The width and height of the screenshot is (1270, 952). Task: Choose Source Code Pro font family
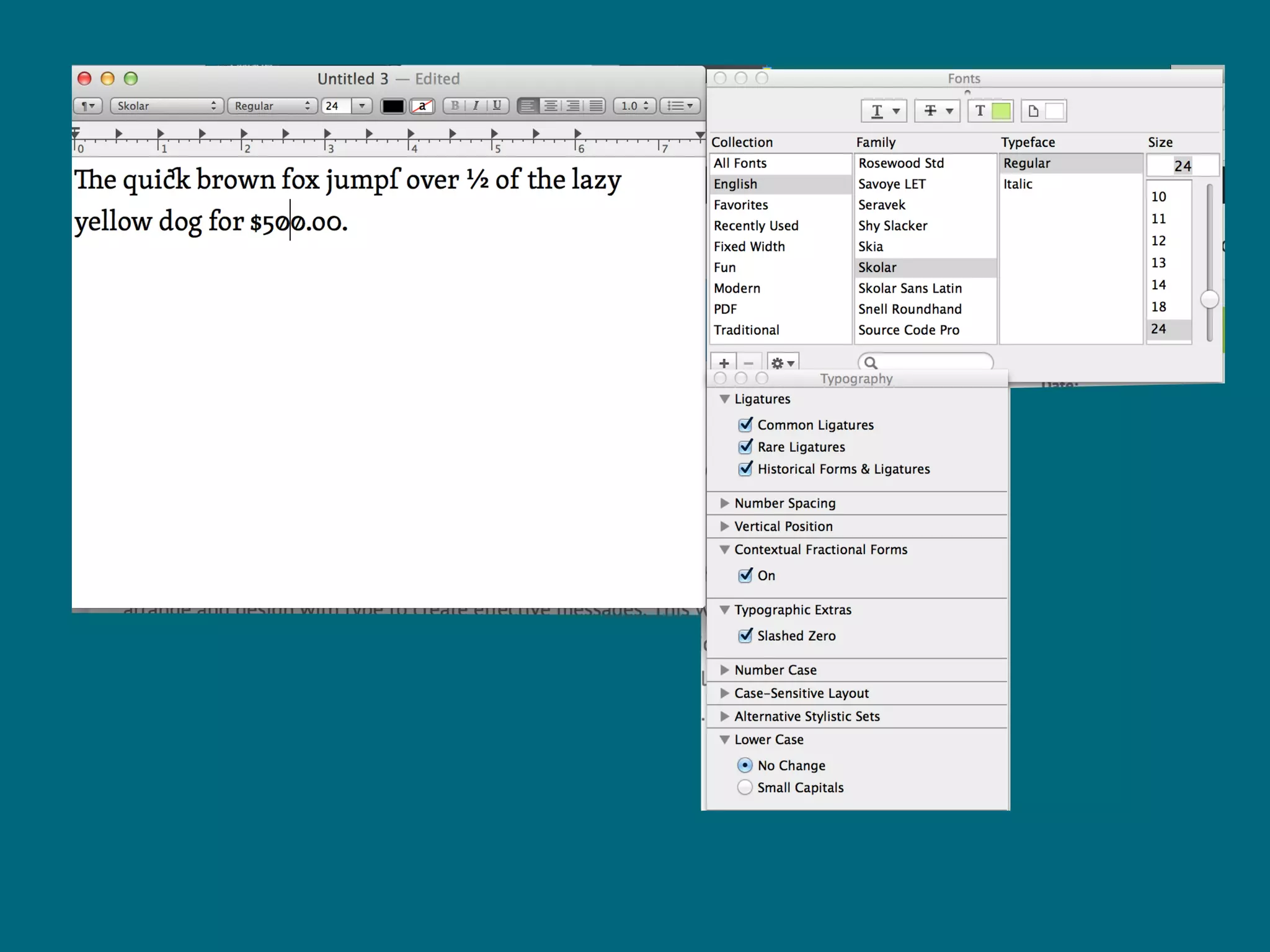click(x=908, y=330)
